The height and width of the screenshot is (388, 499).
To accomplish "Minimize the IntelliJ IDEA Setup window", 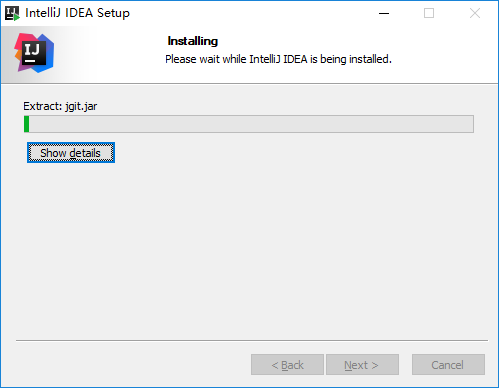I will coord(384,13).
